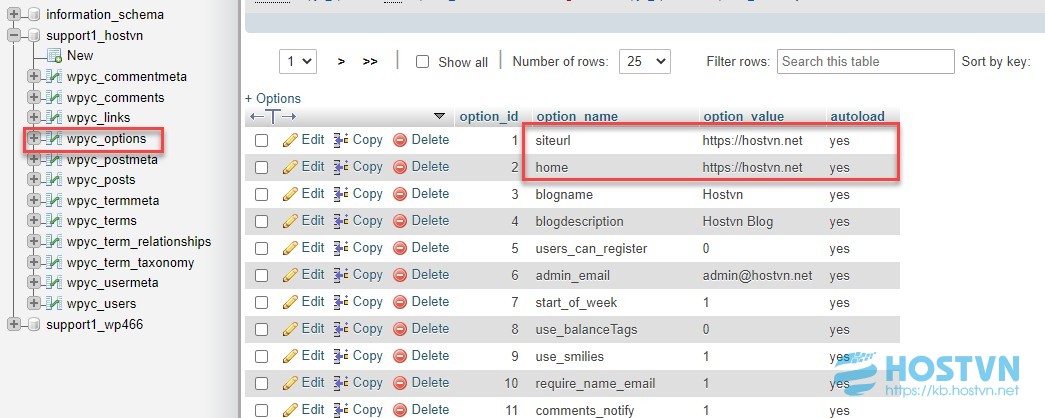Select the support1_hostvn database name

tap(95, 35)
